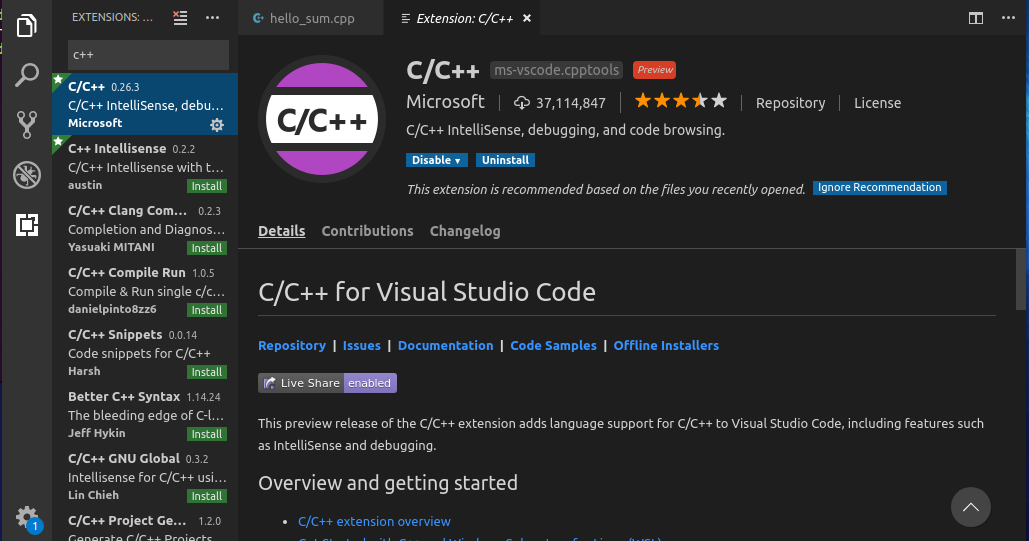This screenshot has height=541, width=1029.
Task: Select C/C++ Project Ge... list entry
Action: (145, 525)
